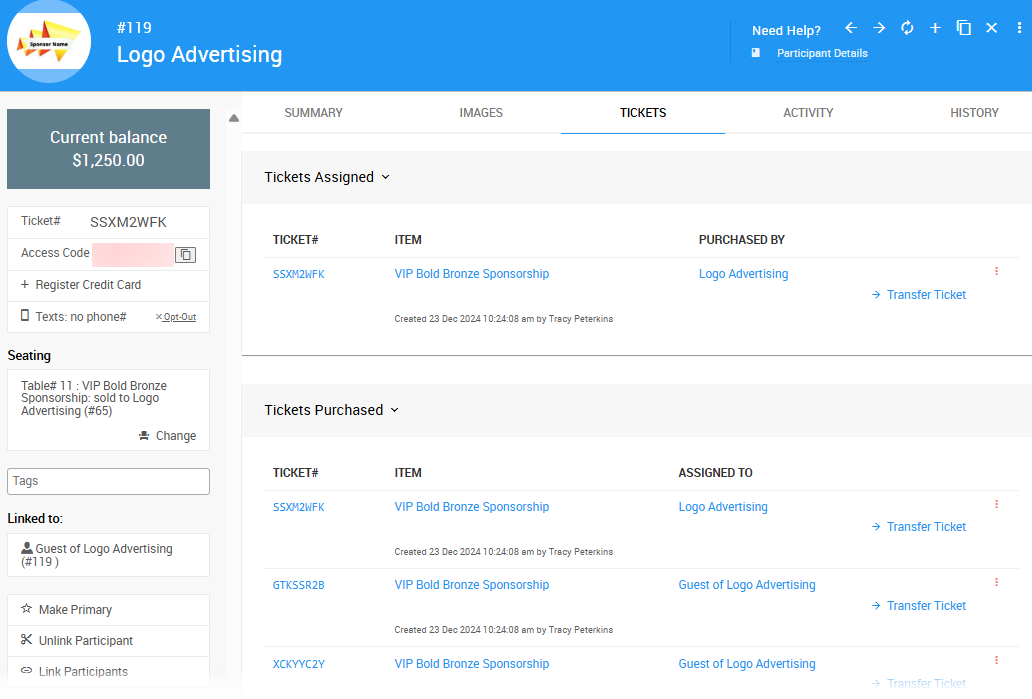Click the refresh icon in header
The height and width of the screenshot is (699, 1032).
907,28
